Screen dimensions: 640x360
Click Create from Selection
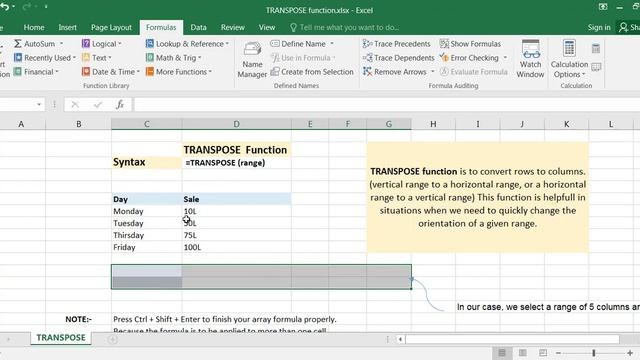click(312, 71)
